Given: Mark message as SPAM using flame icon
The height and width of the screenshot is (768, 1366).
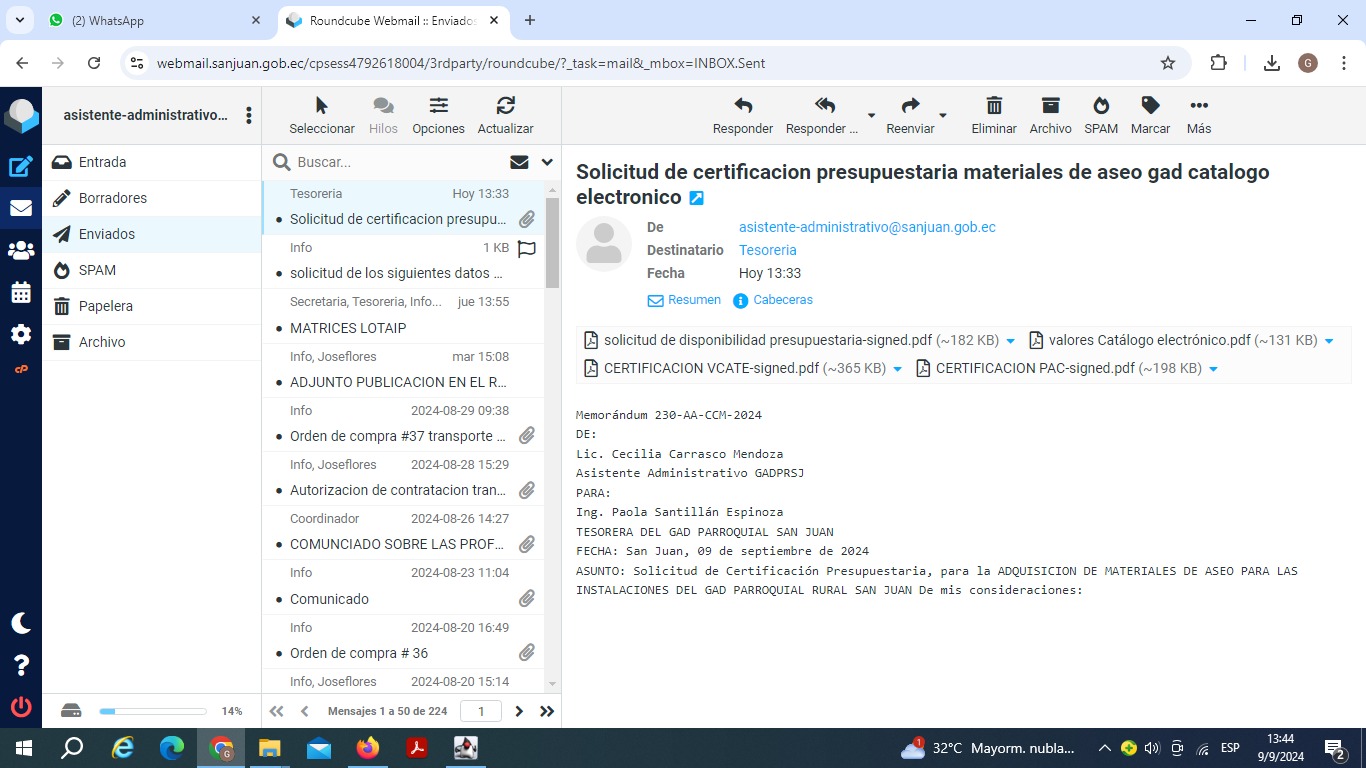Looking at the screenshot, I should click(x=1100, y=107).
